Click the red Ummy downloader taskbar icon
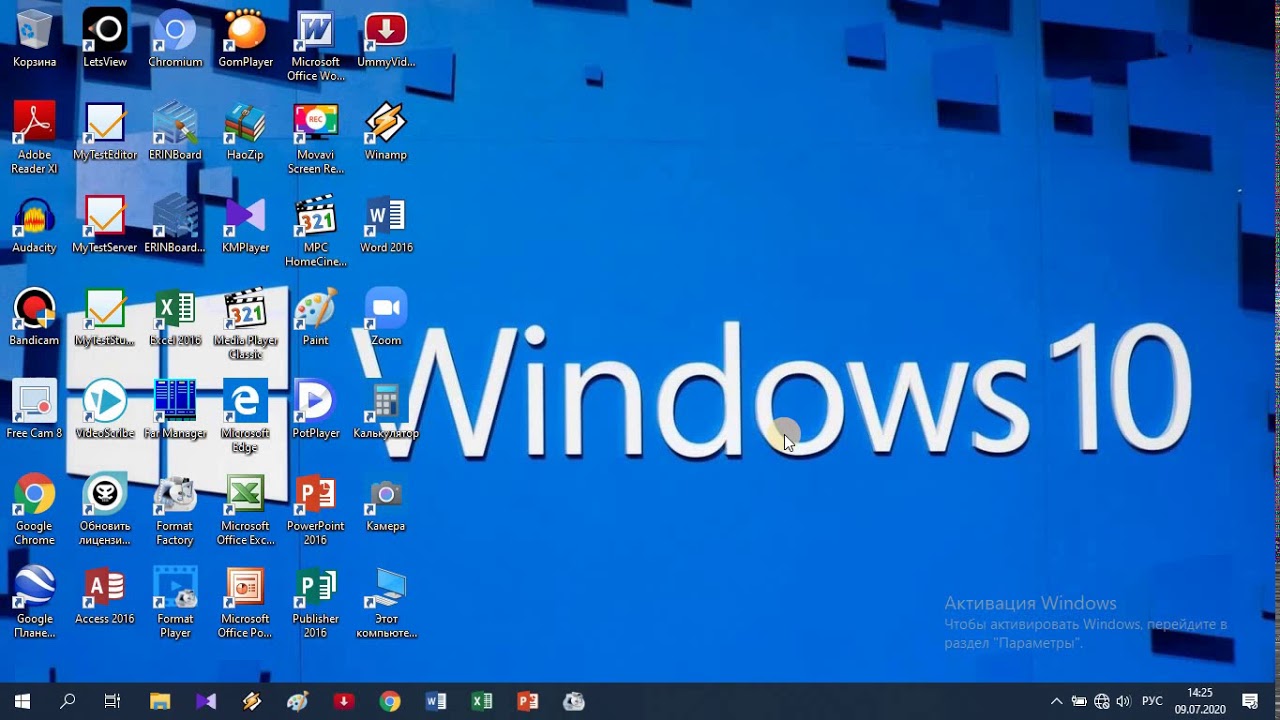This screenshot has height=720, width=1280. [x=344, y=701]
